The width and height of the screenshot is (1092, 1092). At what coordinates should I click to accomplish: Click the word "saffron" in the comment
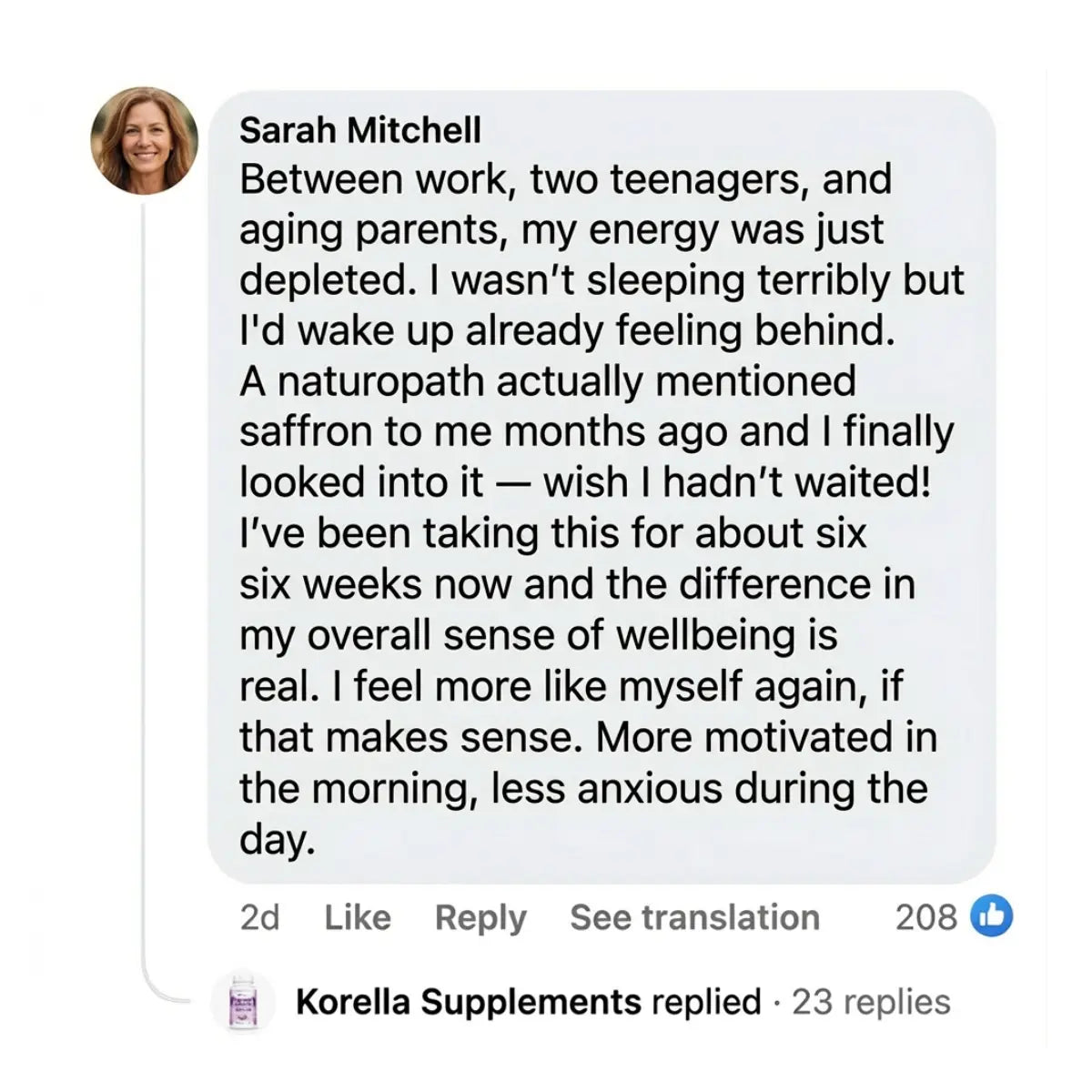coord(306,432)
